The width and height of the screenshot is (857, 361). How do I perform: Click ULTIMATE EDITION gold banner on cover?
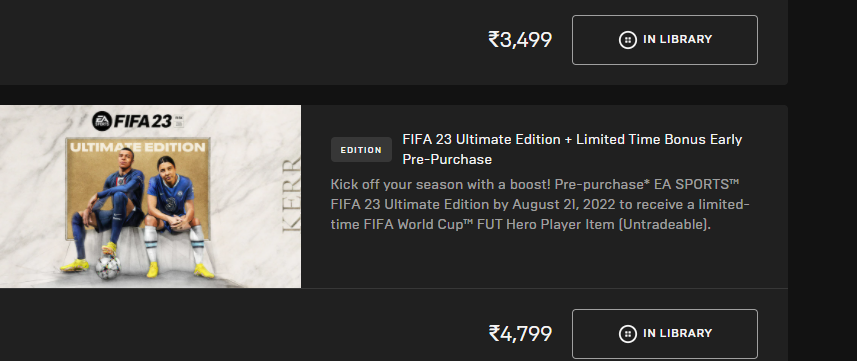137,147
